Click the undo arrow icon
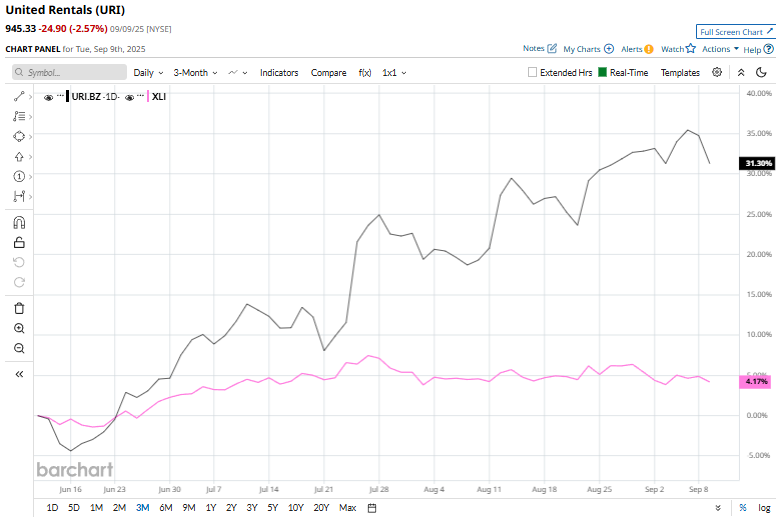 click(19, 262)
